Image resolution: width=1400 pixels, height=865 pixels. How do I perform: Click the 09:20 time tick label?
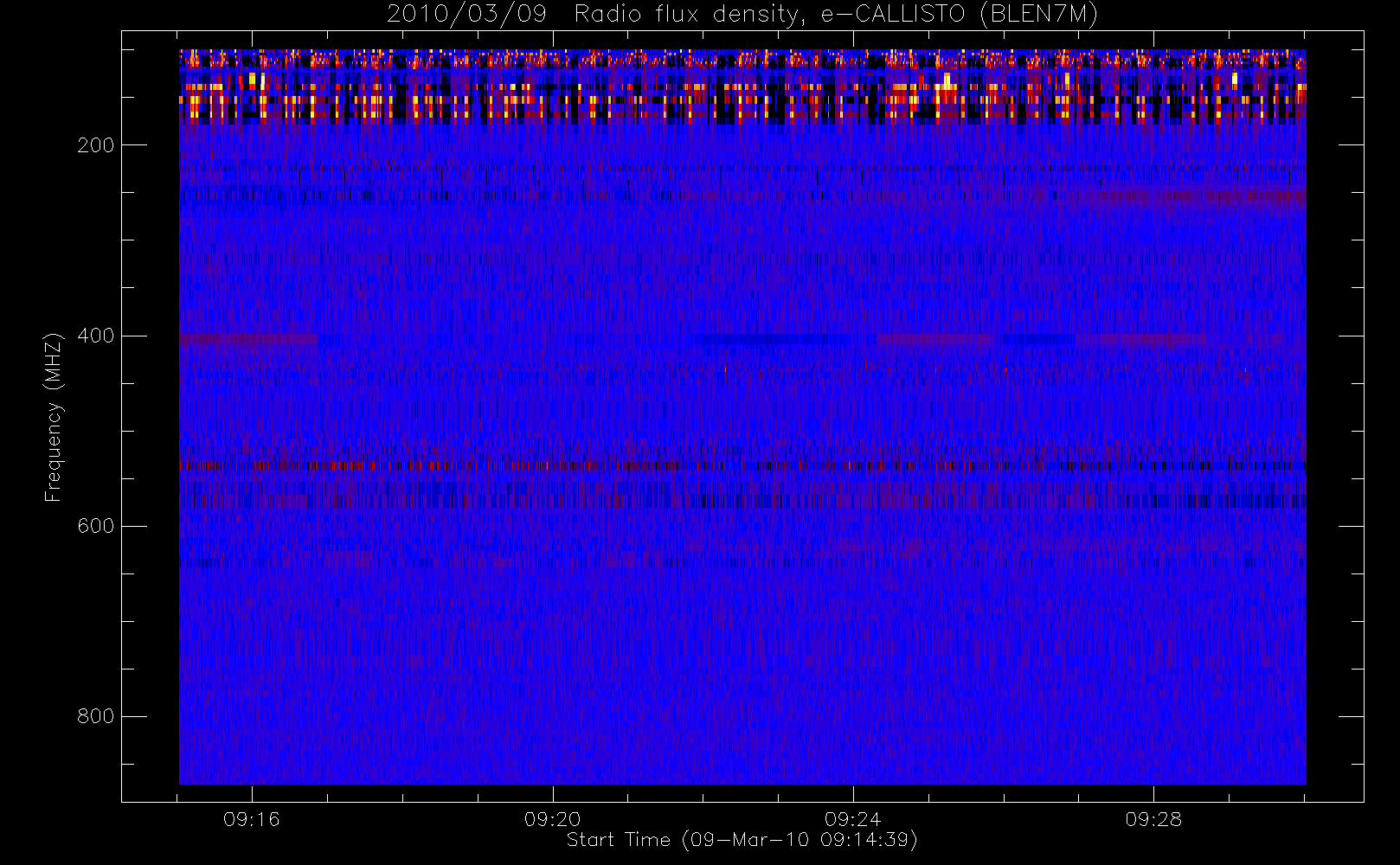[x=553, y=819]
